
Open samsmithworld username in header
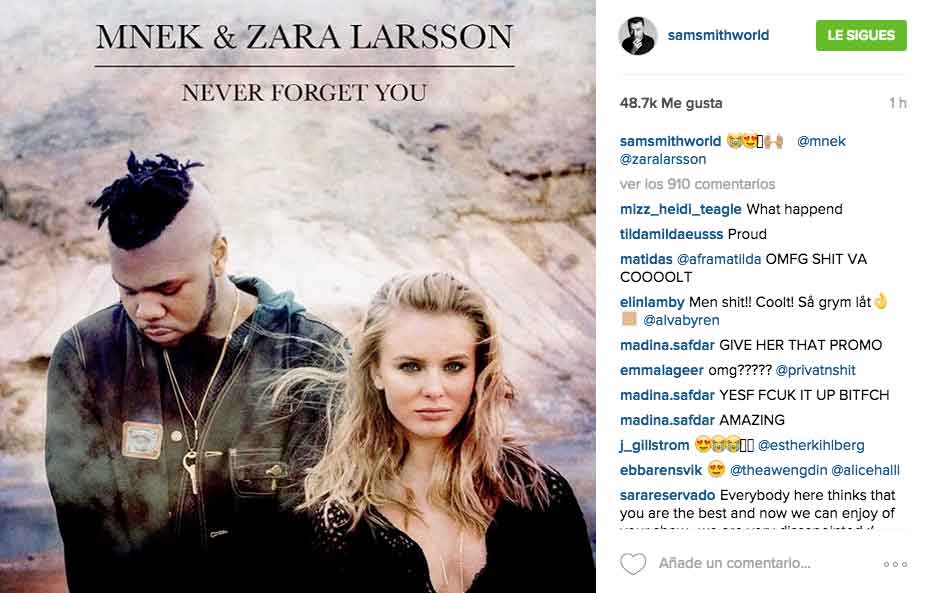click(x=718, y=36)
